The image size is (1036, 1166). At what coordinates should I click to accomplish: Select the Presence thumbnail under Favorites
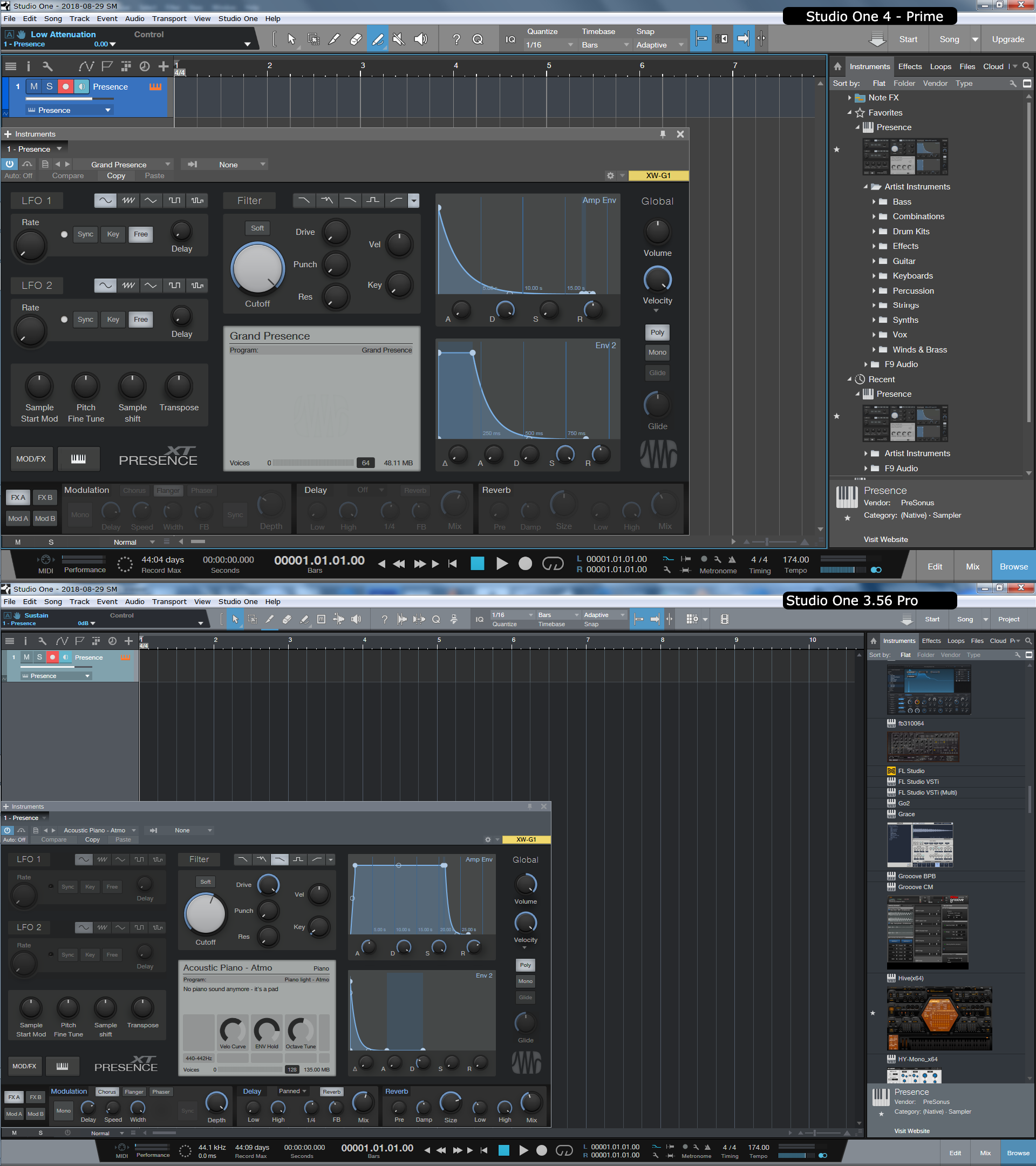click(x=905, y=157)
